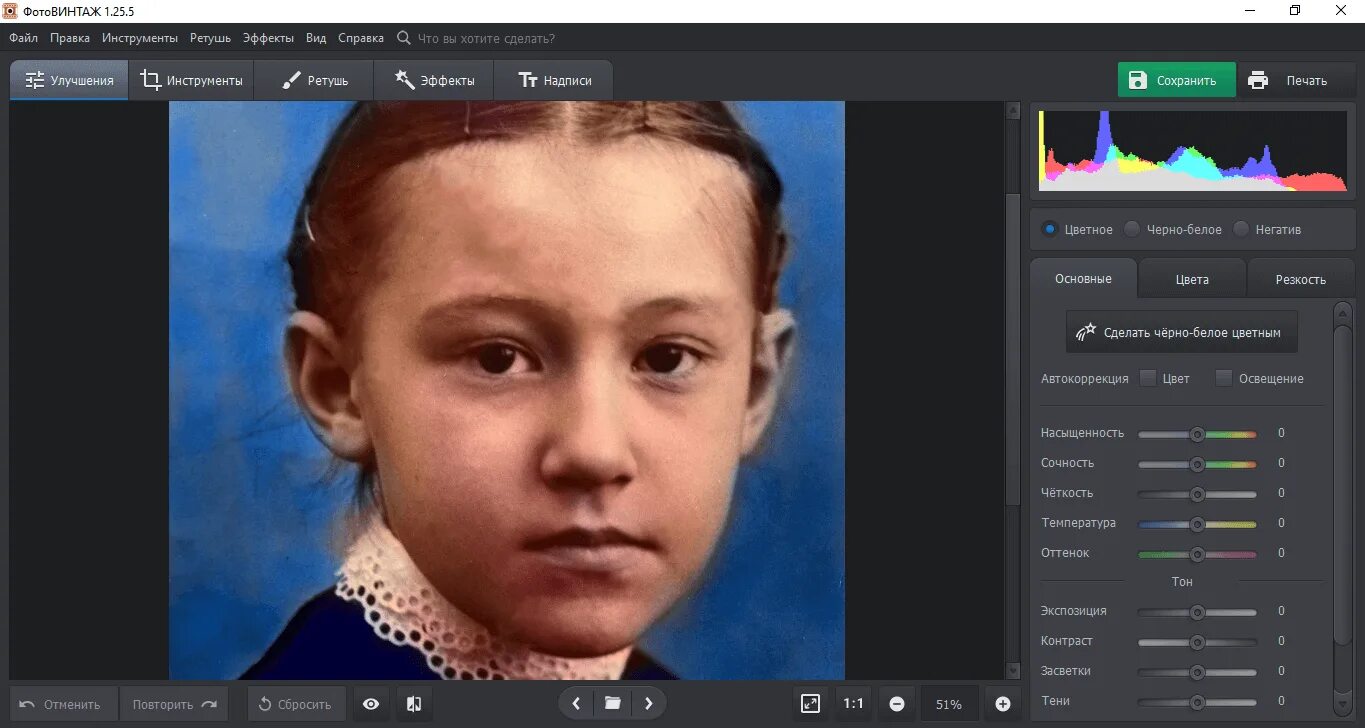The width and height of the screenshot is (1365, 728).
Task: Select the Цветное radio button
Action: 1049,229
